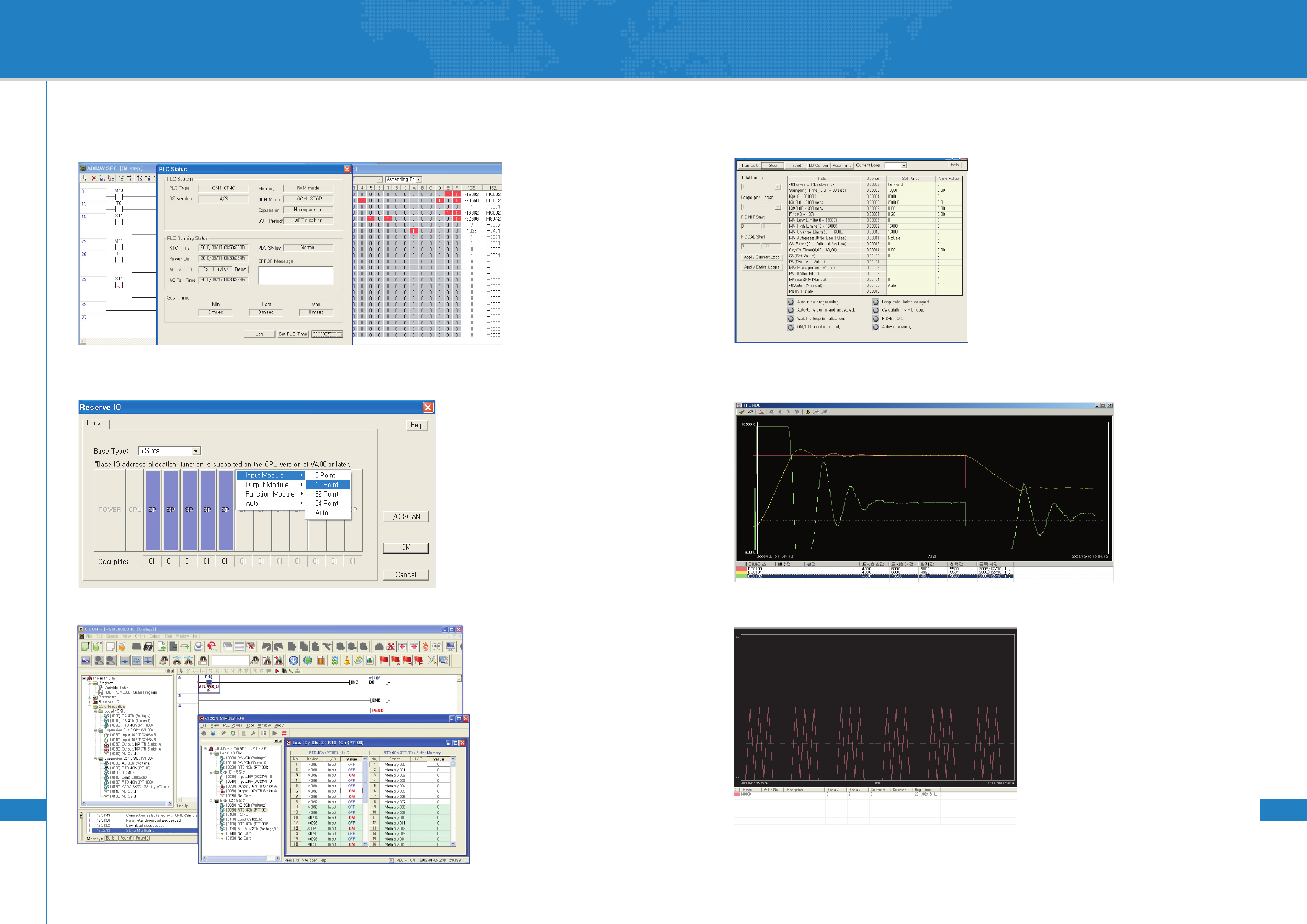Click the red stop X icon in simulator toolbar
The height and width of the screenshot is (924, 1307).
[284, 734]
